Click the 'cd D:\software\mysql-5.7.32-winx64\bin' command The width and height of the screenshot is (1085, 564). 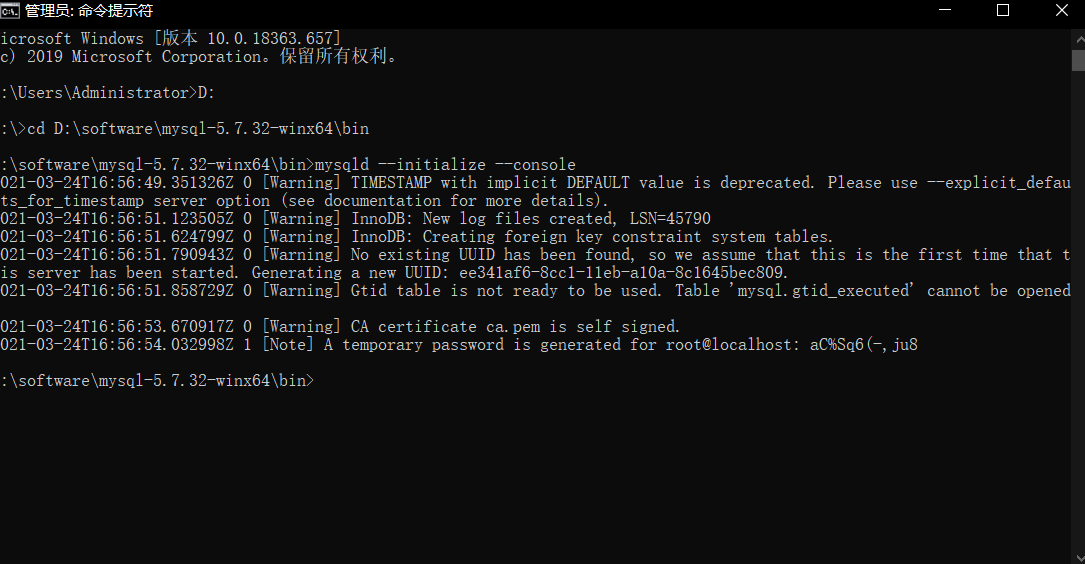[x=198, y=129]
